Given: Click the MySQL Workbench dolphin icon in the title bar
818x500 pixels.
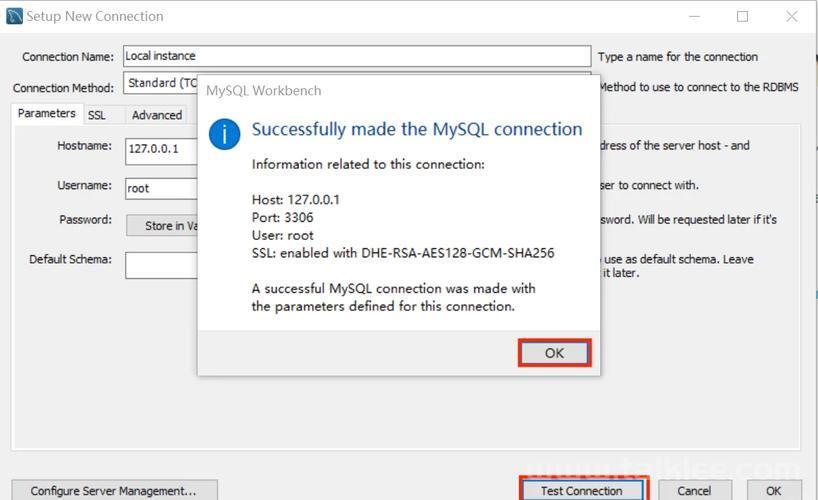Looking at the screenshot, I should click(14, 16).
